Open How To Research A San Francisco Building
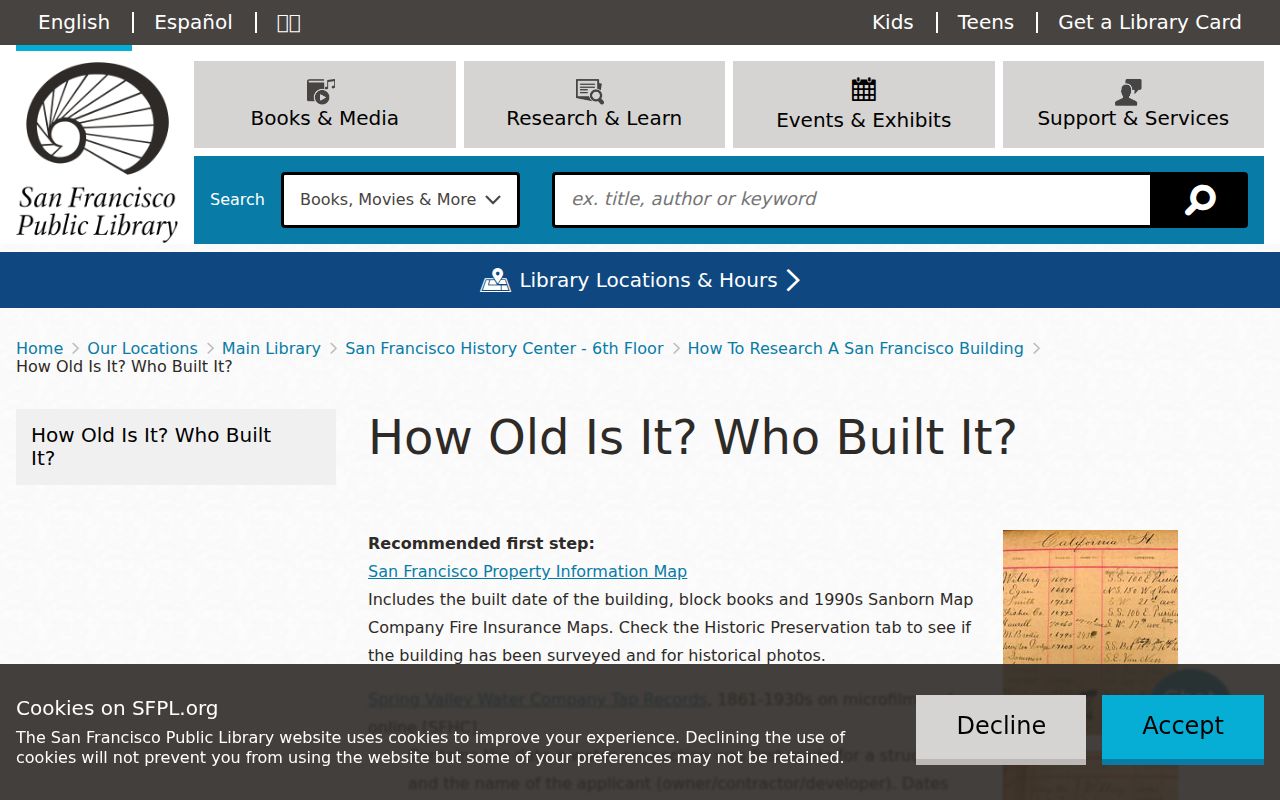Screen dimensions: 1280x800 click(x=856, y=348)
